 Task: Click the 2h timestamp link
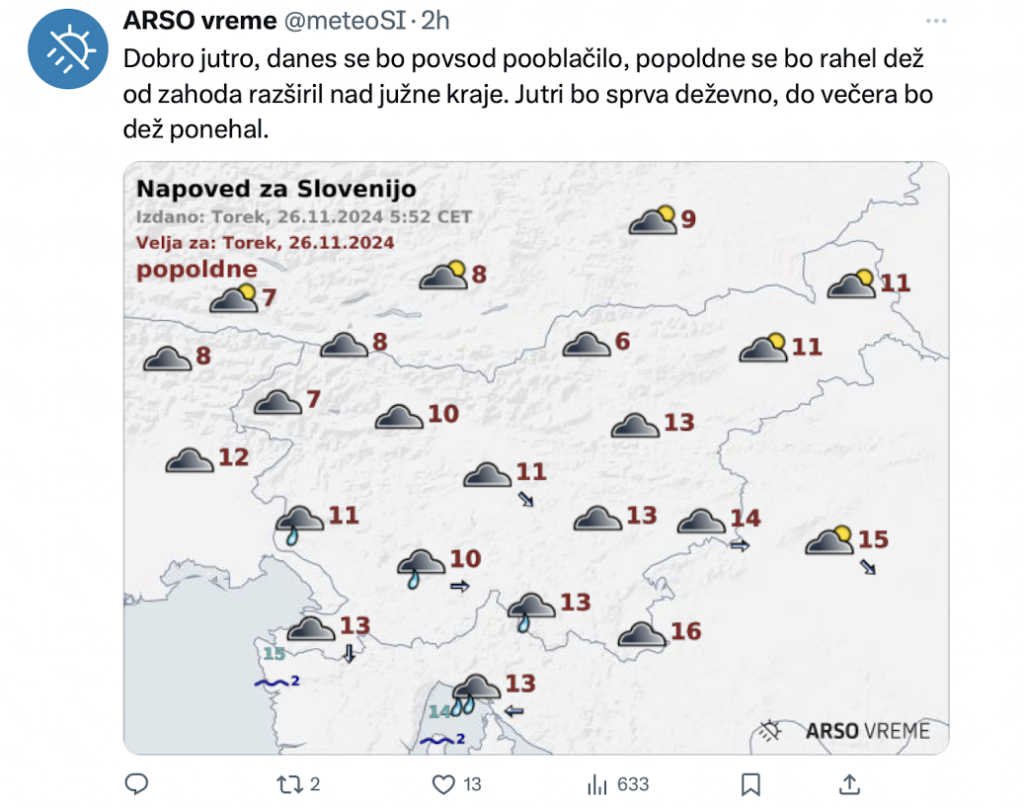click(x=435, y=21)
